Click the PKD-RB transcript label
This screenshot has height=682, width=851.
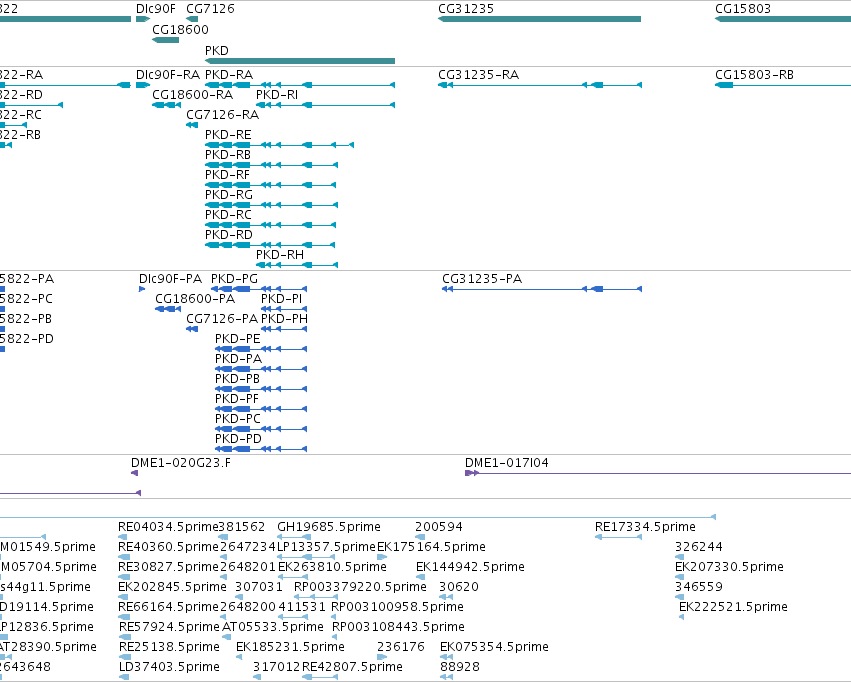pos(228,155)
